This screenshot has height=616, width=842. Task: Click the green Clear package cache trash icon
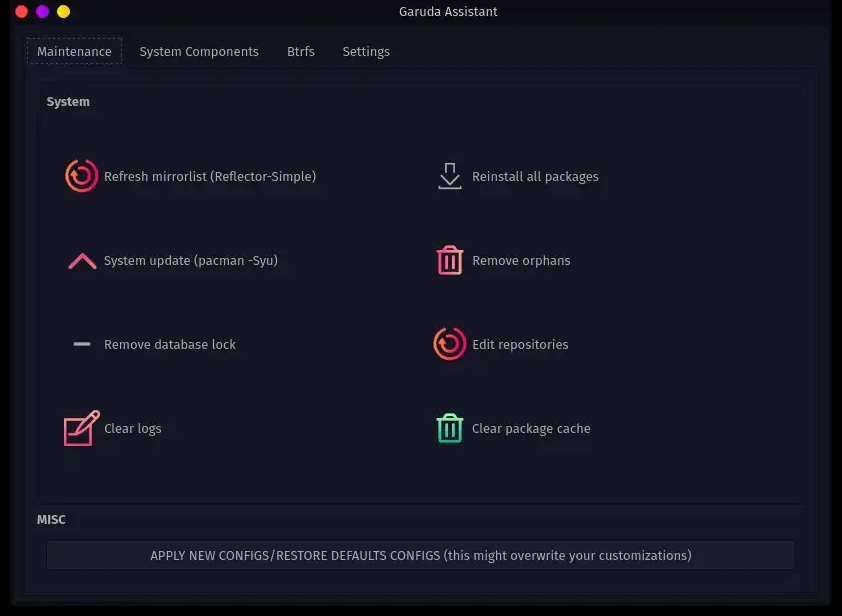coord(450,428)
